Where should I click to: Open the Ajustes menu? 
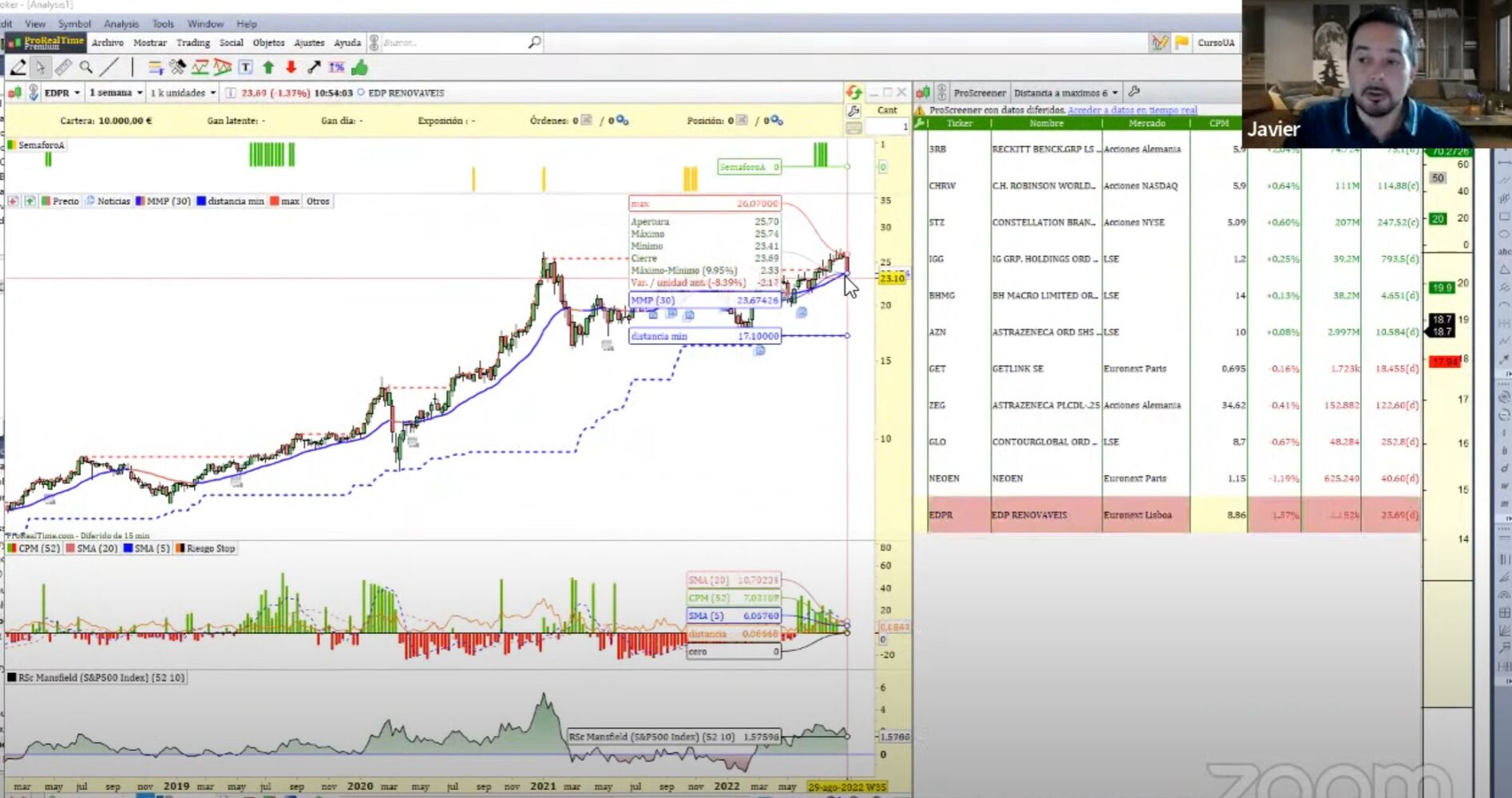click(x=309, y=42)
